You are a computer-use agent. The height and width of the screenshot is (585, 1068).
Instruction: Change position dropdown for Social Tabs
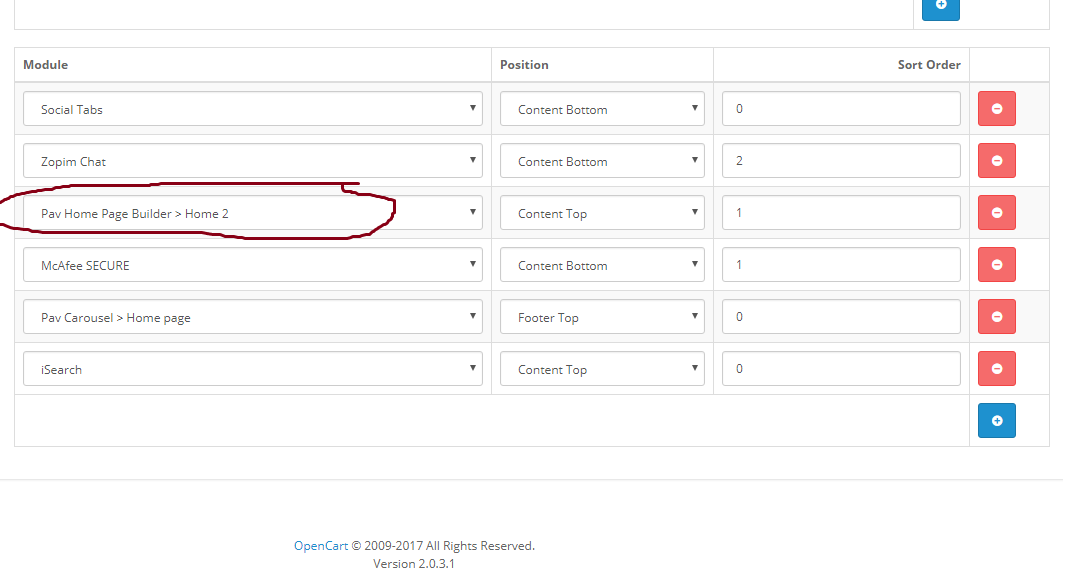coord(602,109)
